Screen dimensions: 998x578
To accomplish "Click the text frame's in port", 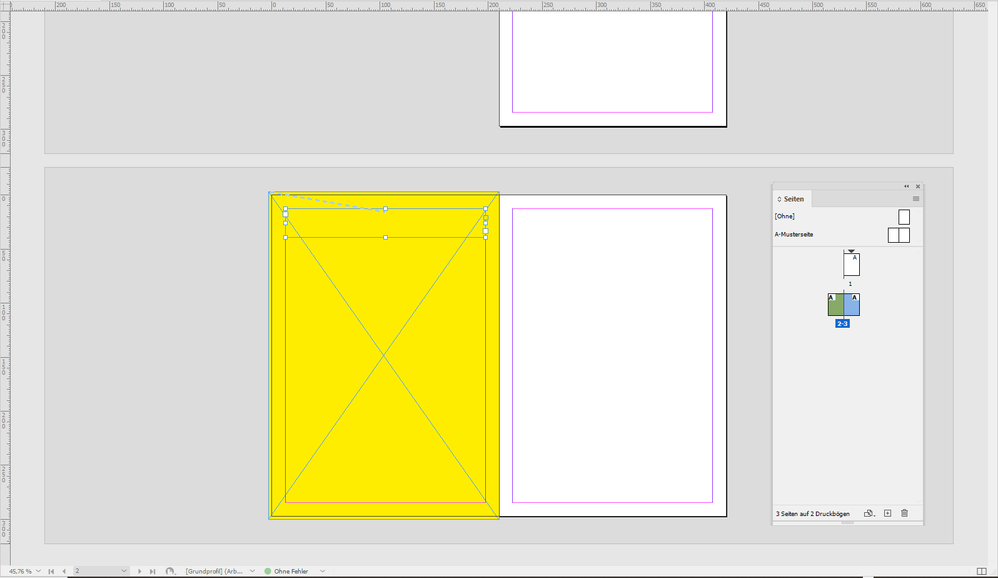I will [x=285, y=215].
